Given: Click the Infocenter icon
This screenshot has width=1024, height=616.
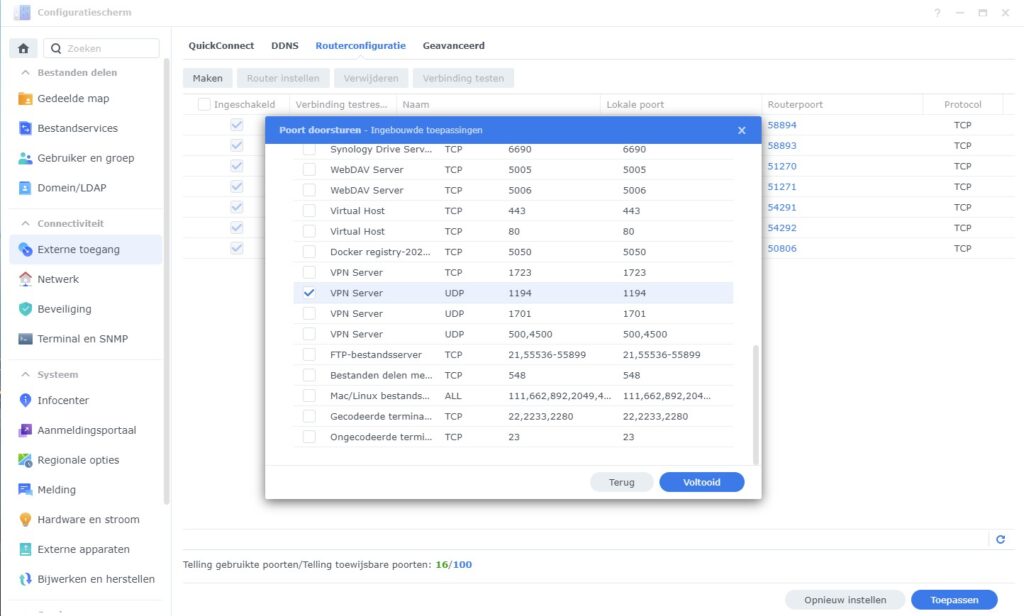Looking at the screenshot, I should click(x=25, y=400).
